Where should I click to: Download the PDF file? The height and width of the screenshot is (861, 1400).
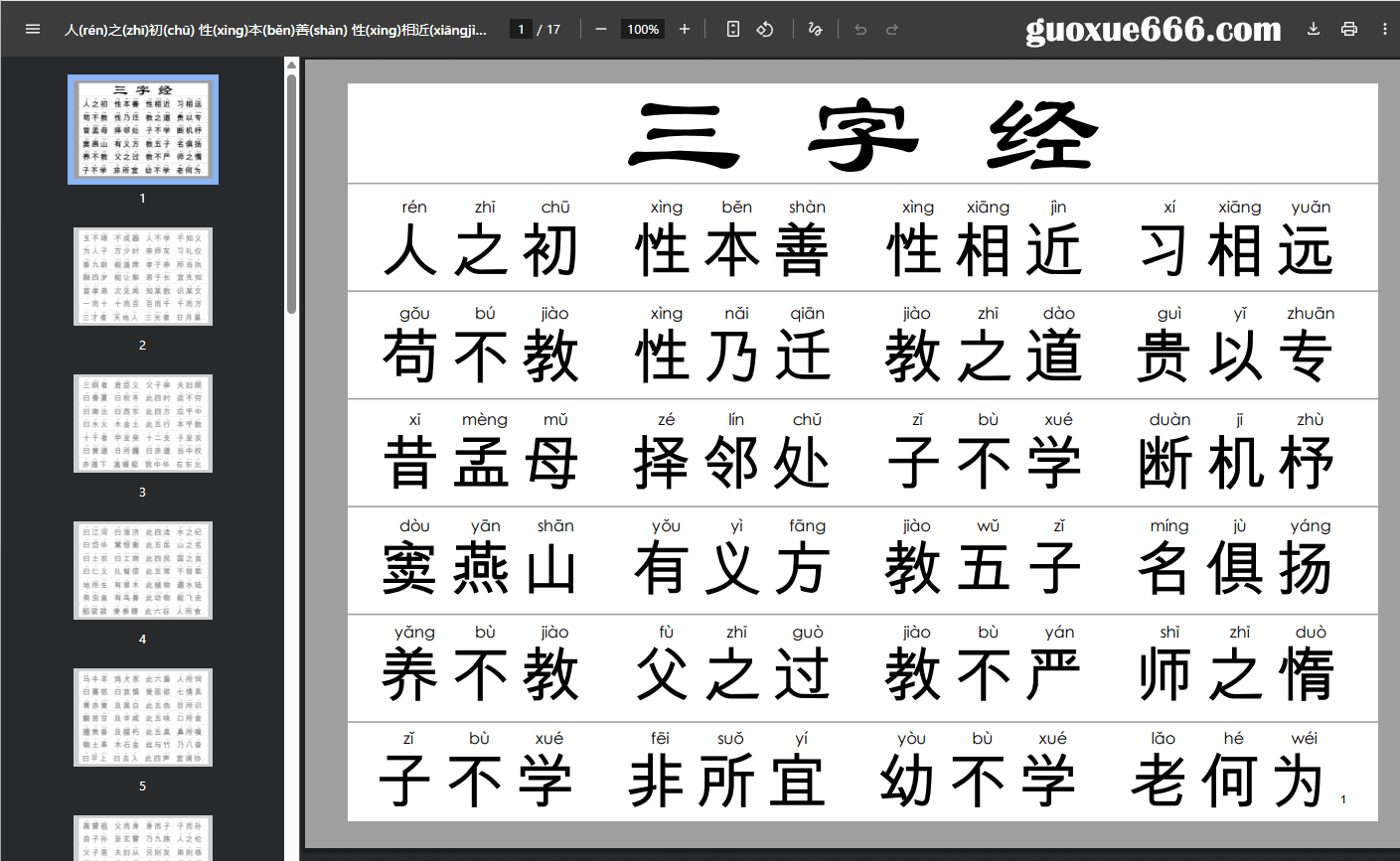click(1314, 29)
